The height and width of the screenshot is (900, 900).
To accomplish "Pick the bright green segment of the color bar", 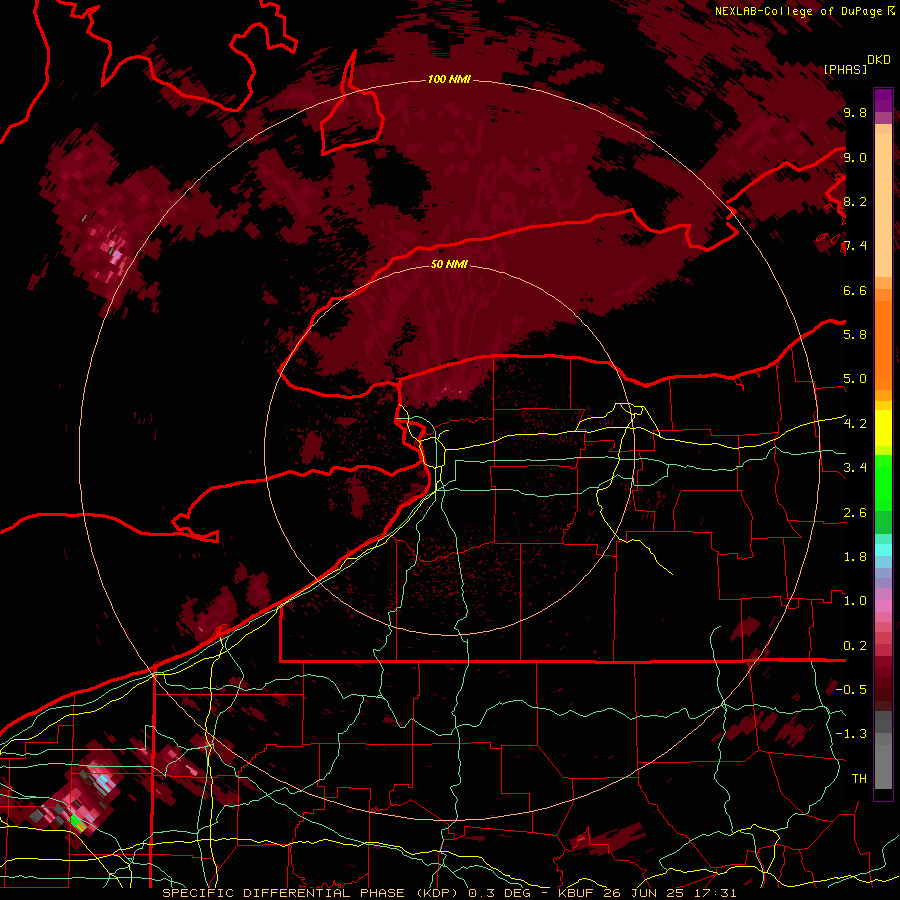I will coord(883,482).
